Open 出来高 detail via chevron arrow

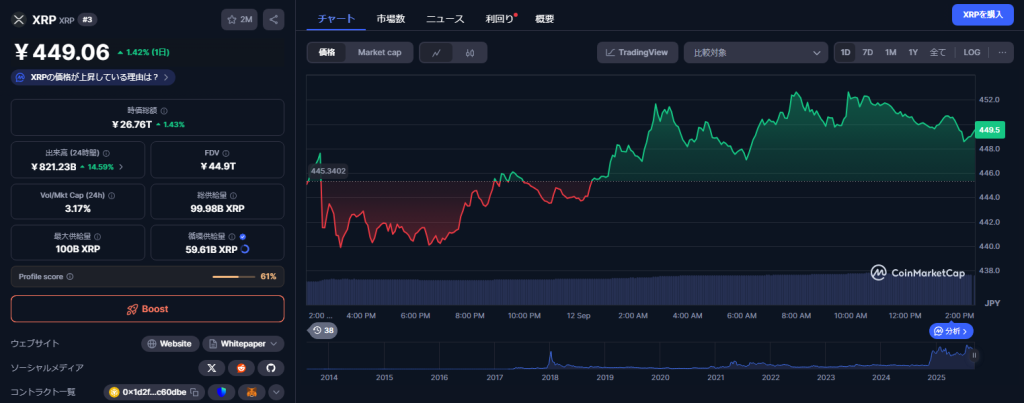121,167
